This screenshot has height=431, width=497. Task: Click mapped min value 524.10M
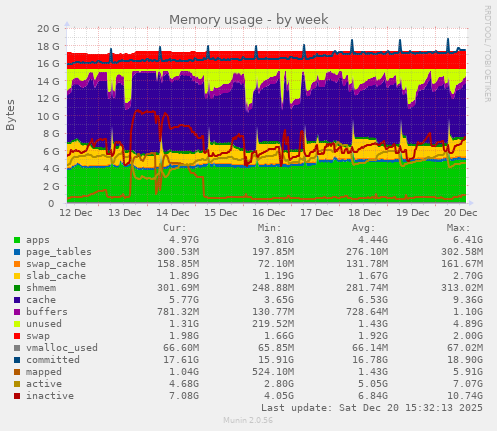click(x=273, y=372)
